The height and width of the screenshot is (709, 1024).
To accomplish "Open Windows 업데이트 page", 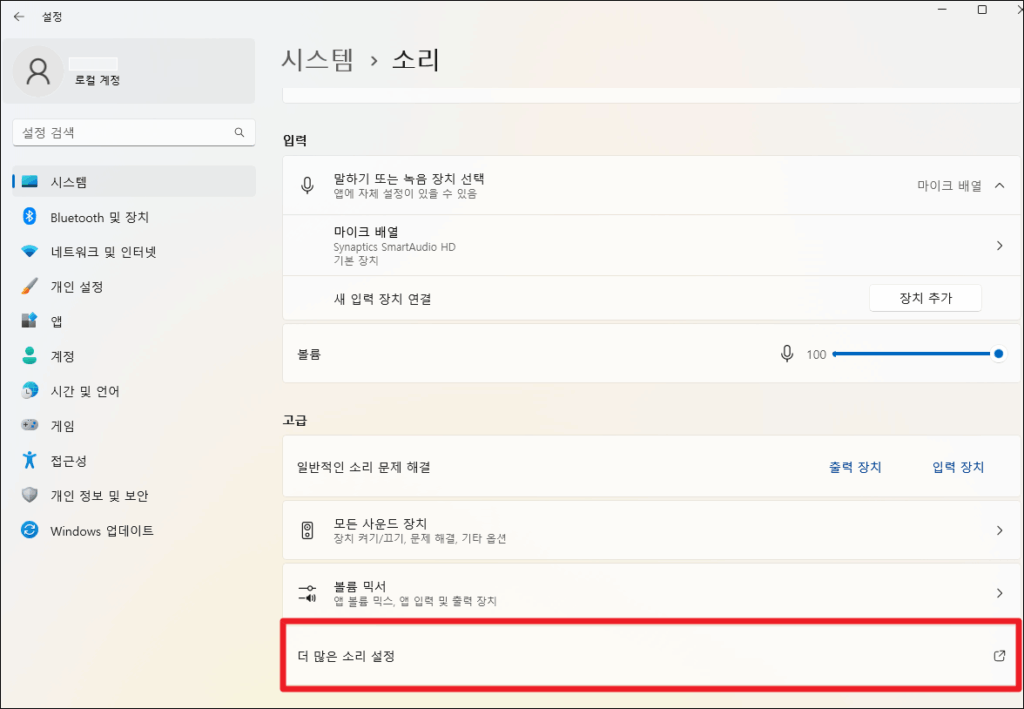I will [x=134, y=530].
